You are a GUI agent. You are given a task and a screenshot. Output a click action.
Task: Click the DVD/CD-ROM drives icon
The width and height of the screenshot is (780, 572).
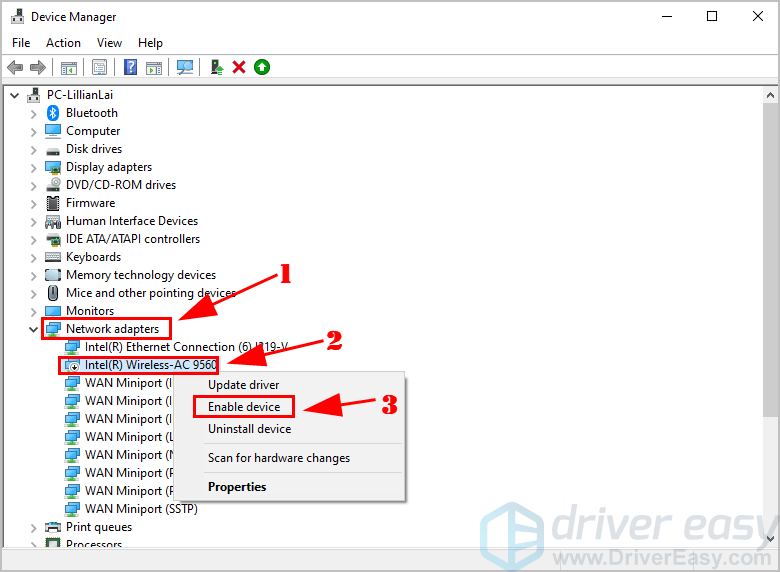pyautogui.click(x=53, y=185)
